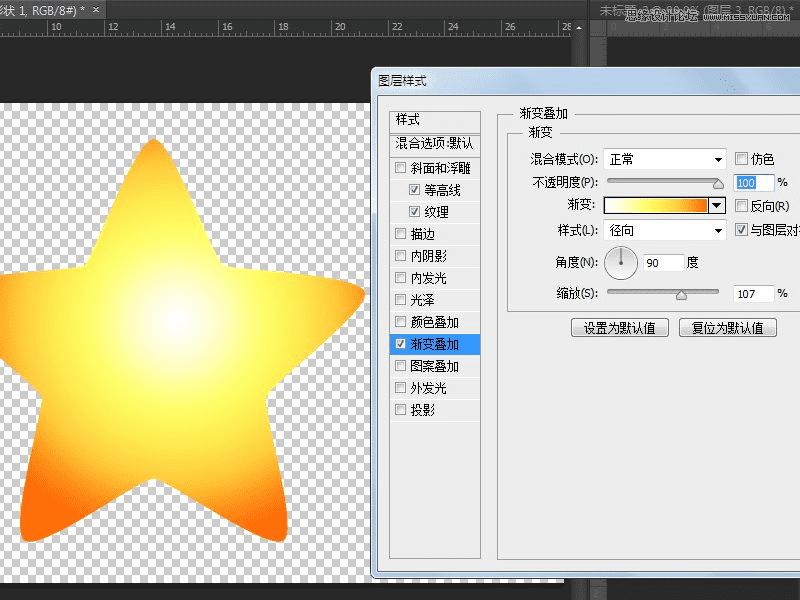Click the 角度 angle input field
Screen dimensions: 800x600
click(664, 263)
